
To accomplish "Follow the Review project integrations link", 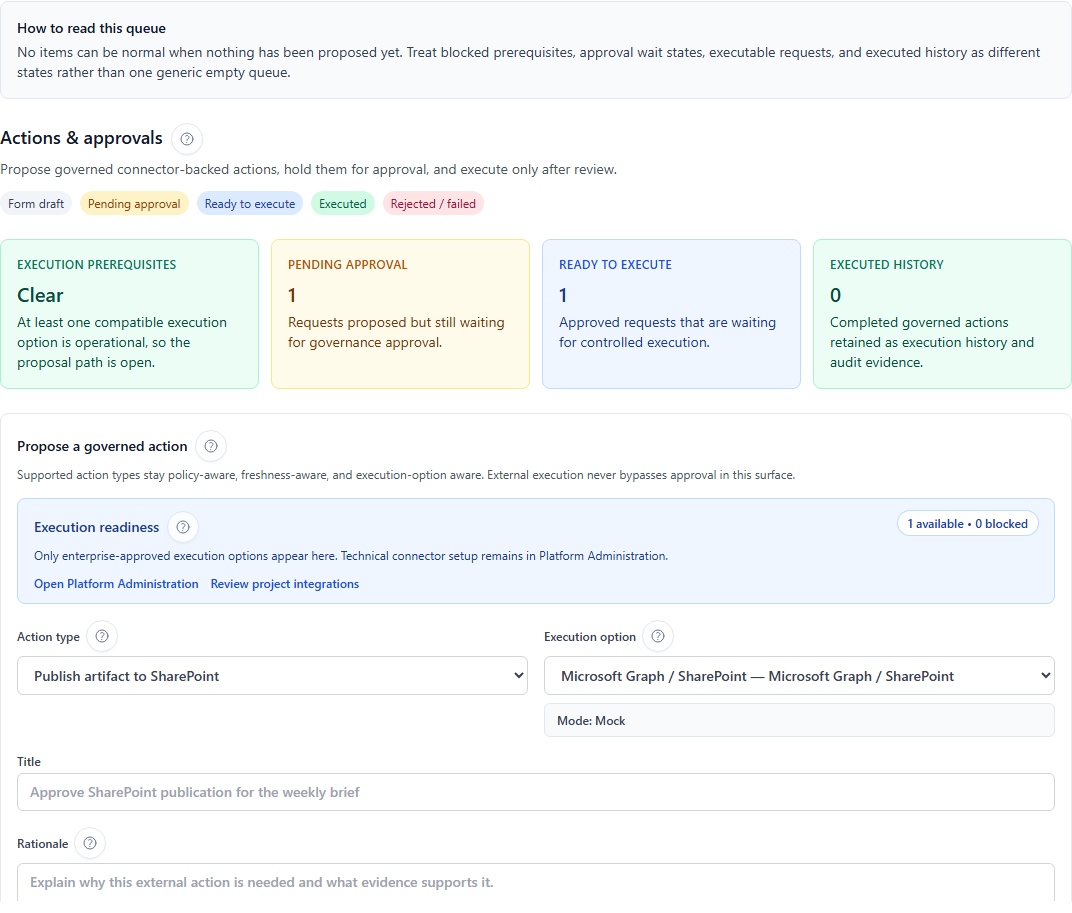I will coord(285,584).
